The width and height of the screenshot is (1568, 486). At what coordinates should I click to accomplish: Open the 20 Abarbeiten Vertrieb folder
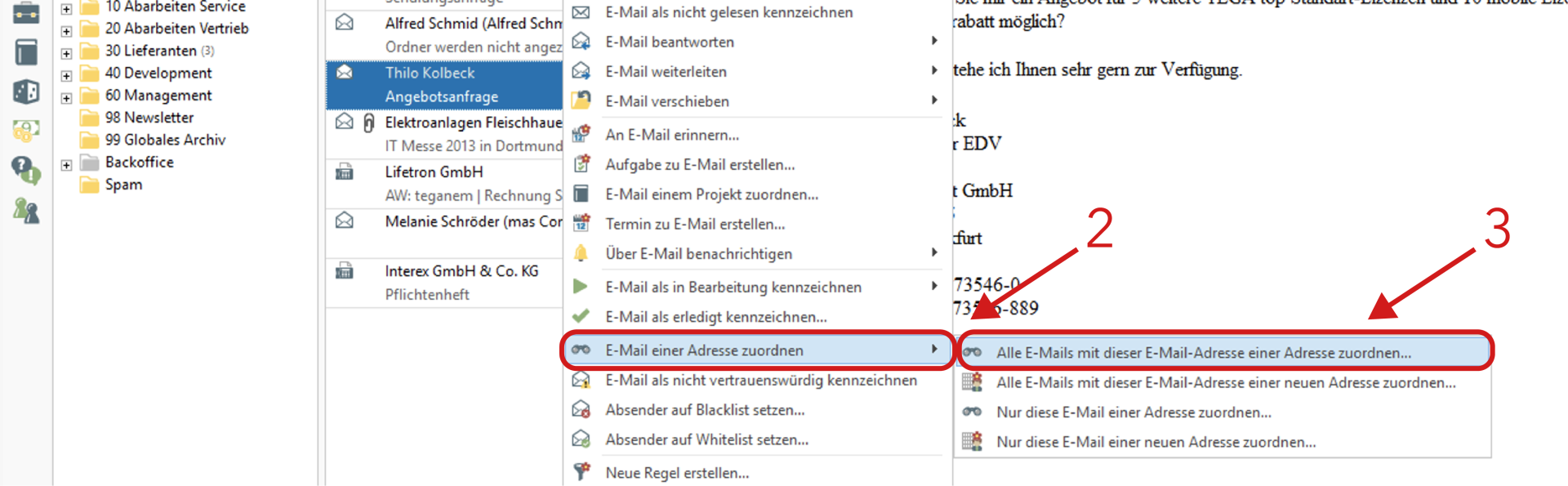click(176, 29)
